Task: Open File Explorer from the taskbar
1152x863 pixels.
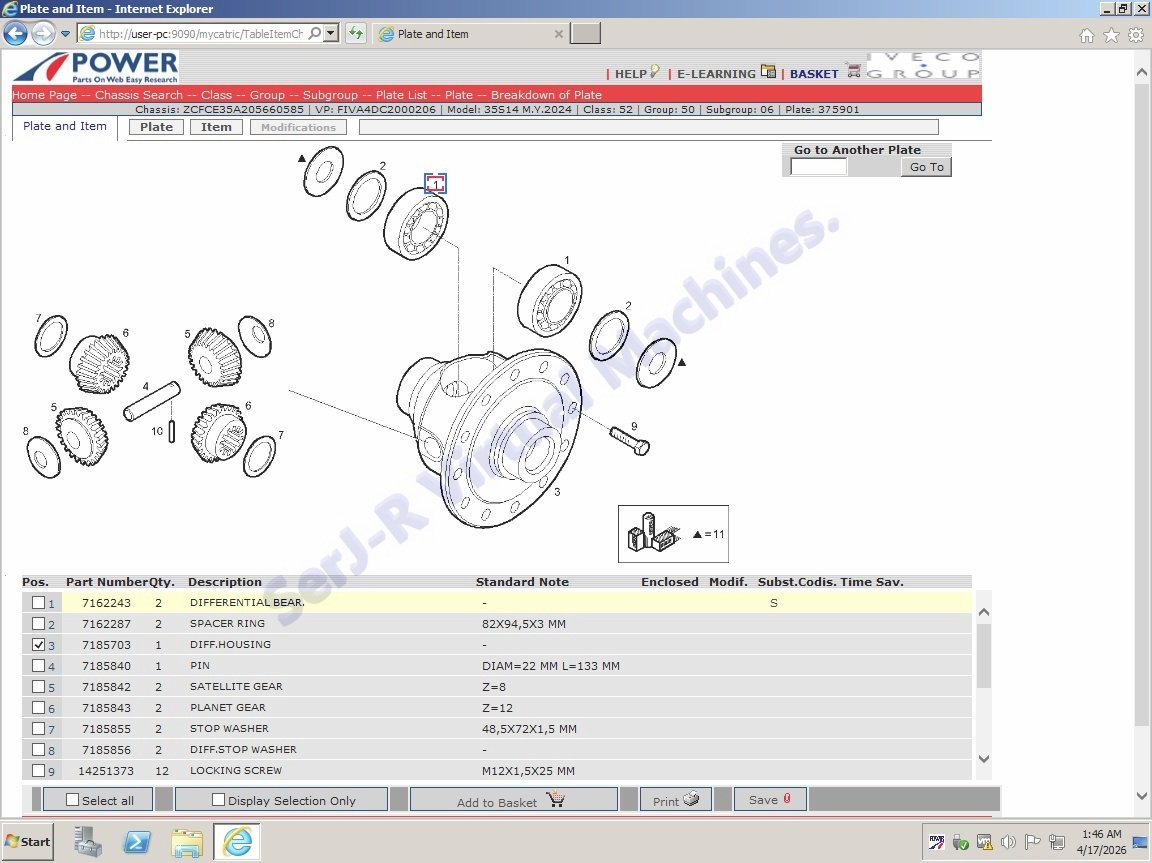Action: pyautogui.click(x=187, y=842)
